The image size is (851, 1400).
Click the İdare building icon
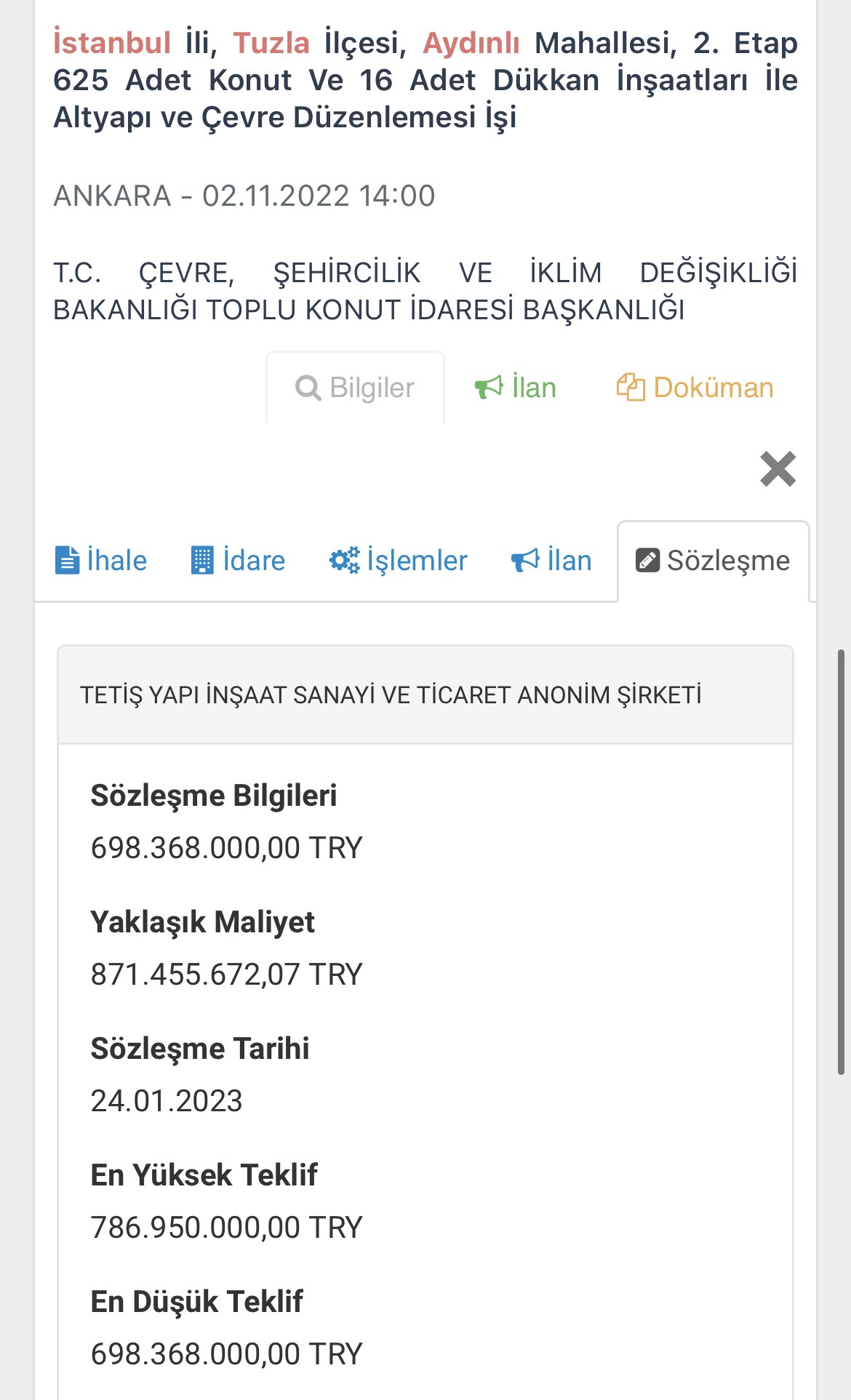point(202,561)
